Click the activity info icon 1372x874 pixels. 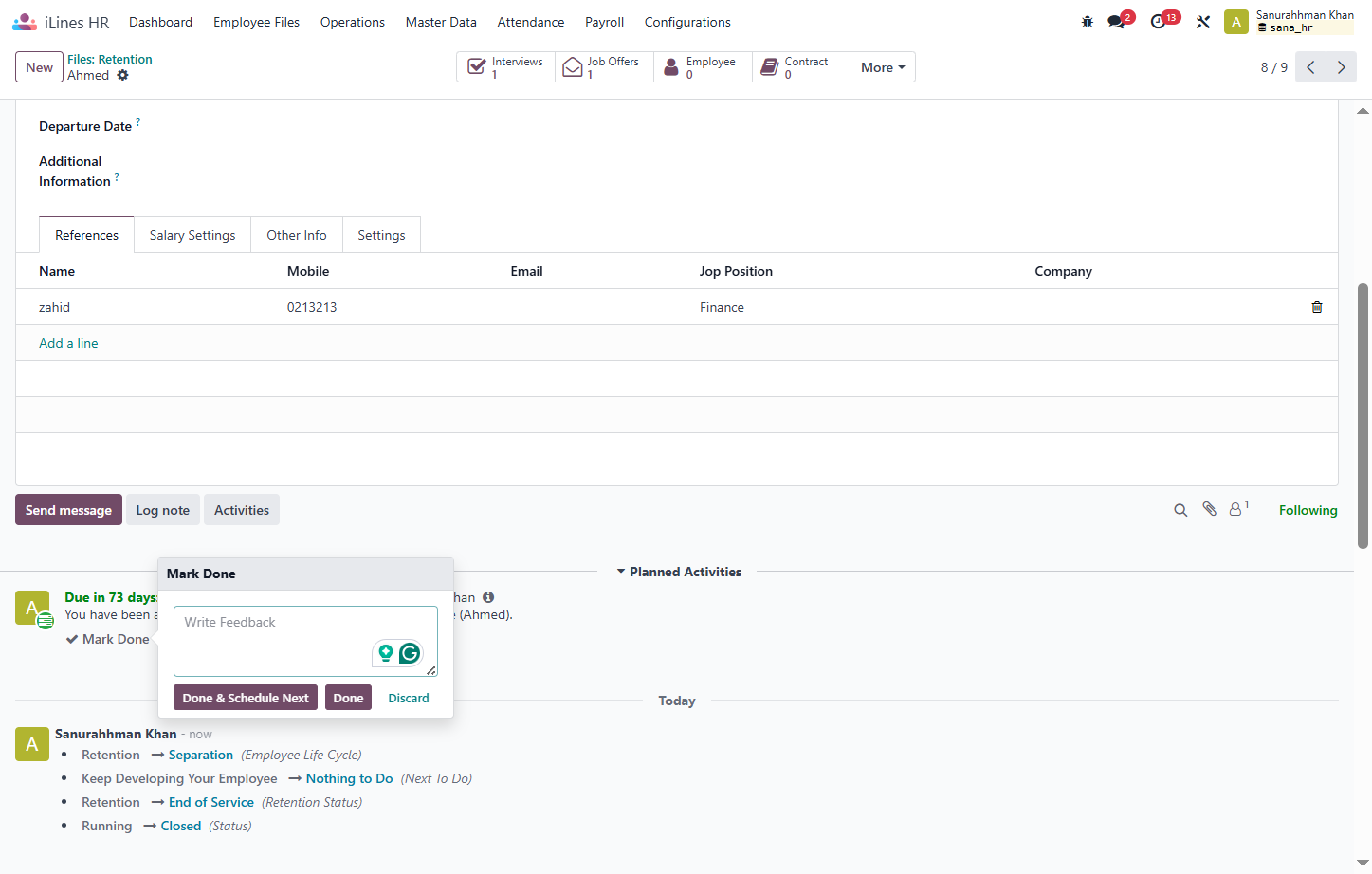pyautogui.click(x=488, y=597)
